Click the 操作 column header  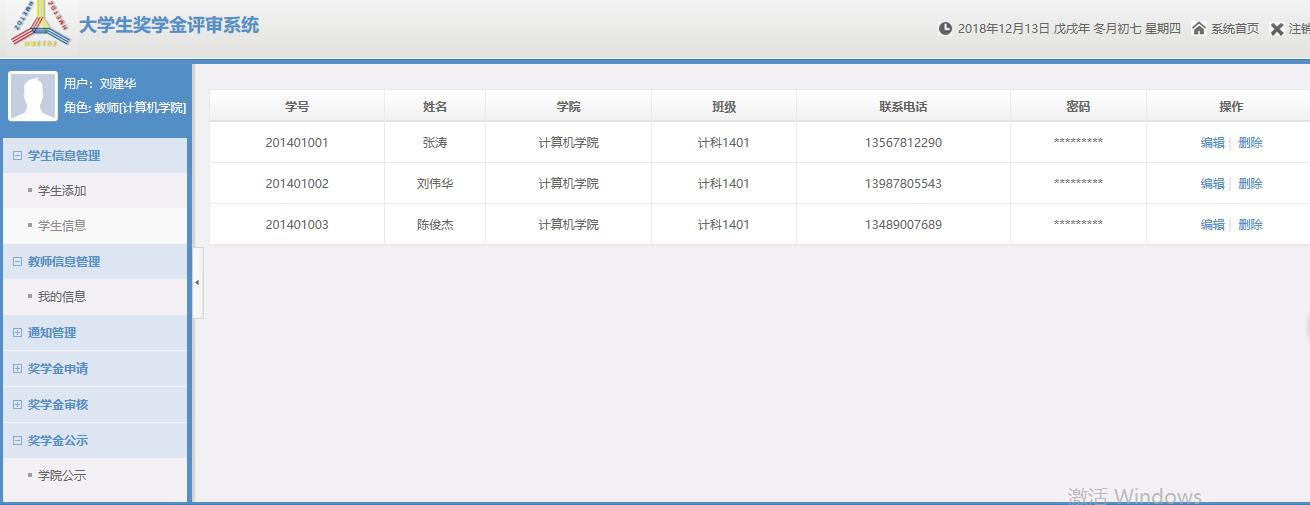[1231, 106]
